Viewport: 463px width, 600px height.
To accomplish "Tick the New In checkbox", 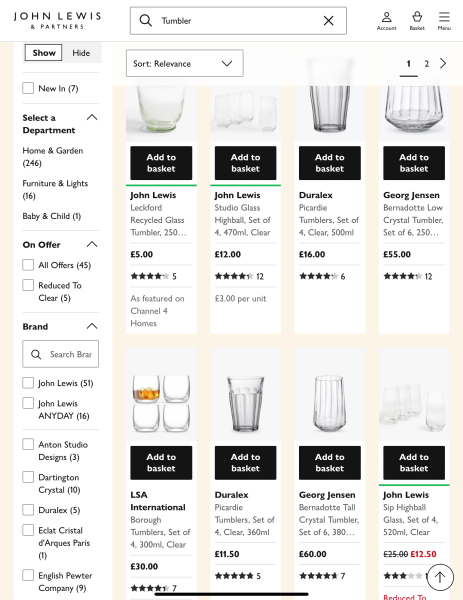I will [x=28, y=88].
